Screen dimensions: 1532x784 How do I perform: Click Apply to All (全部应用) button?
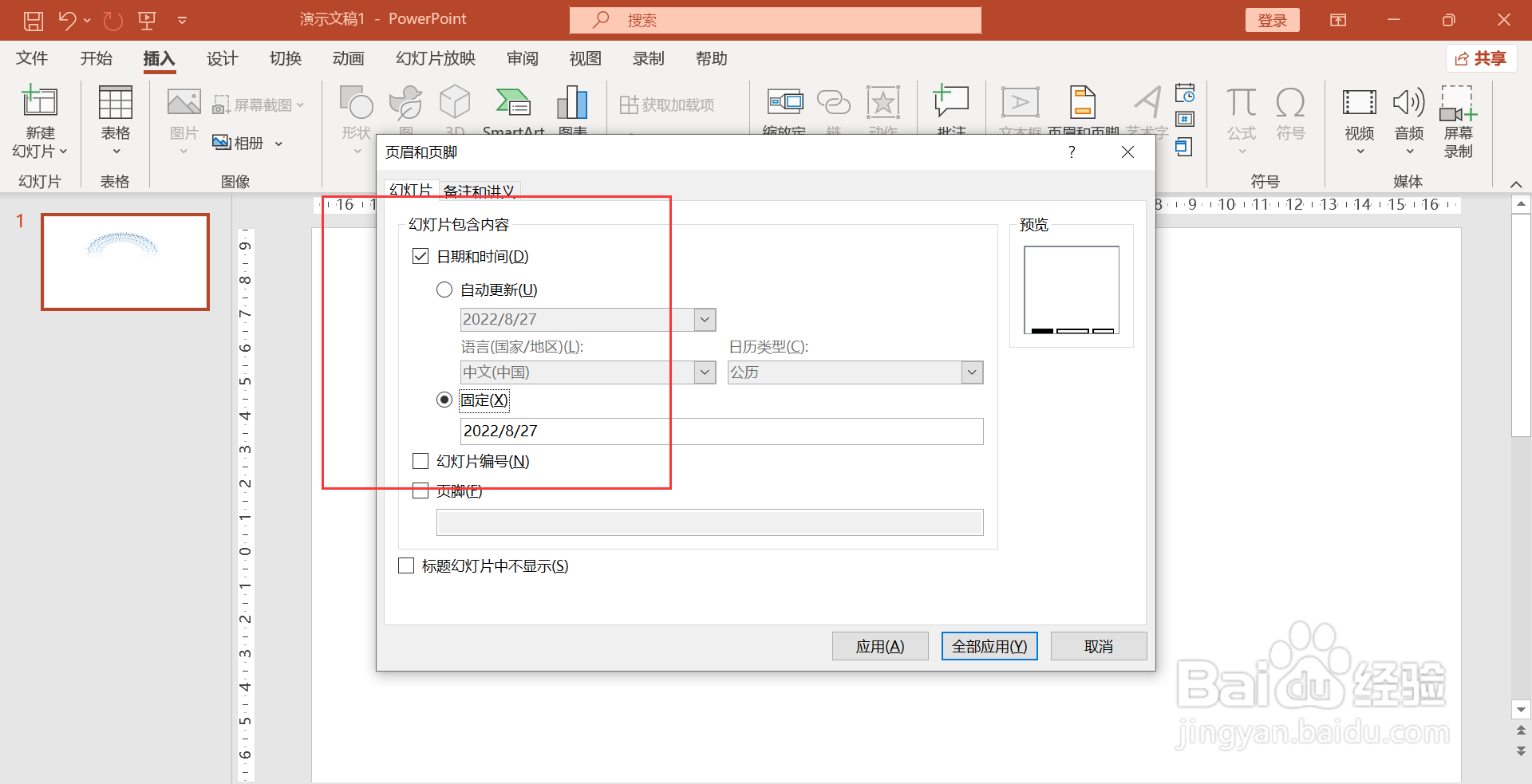(989, 646)
